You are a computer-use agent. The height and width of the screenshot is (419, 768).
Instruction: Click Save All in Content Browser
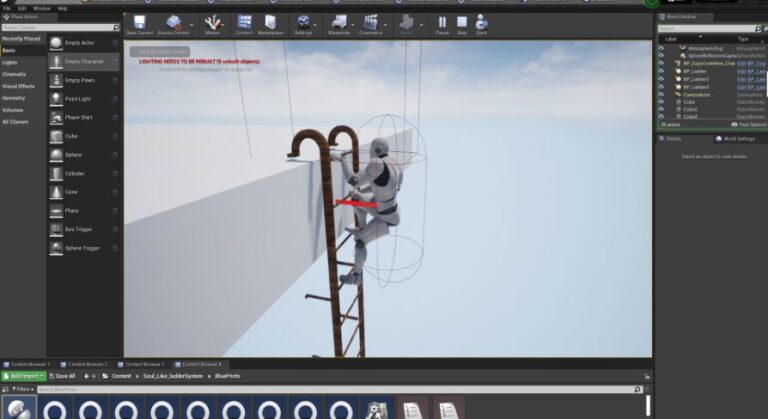(62, 376)
